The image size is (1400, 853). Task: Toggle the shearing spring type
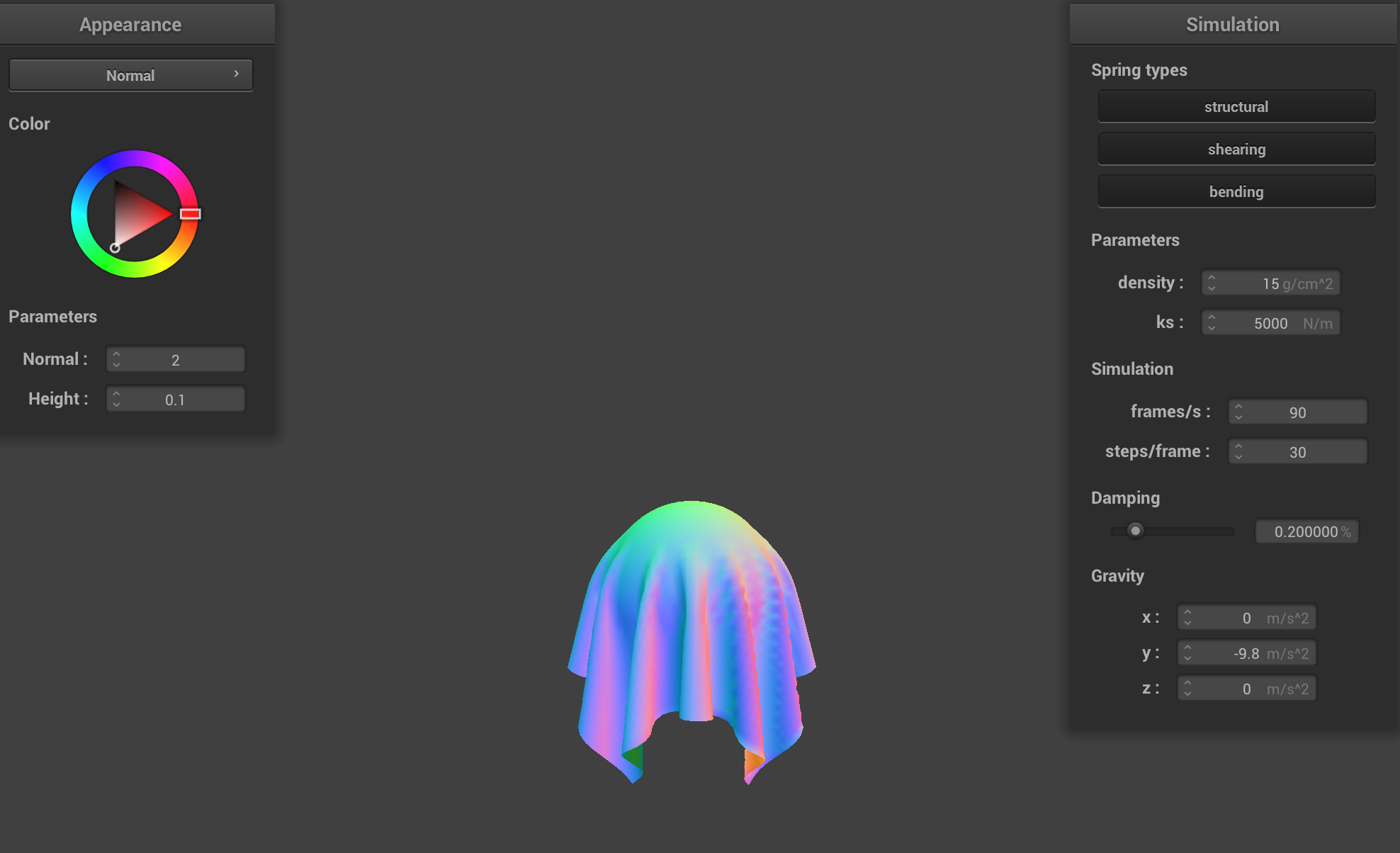pos(1236,149)
